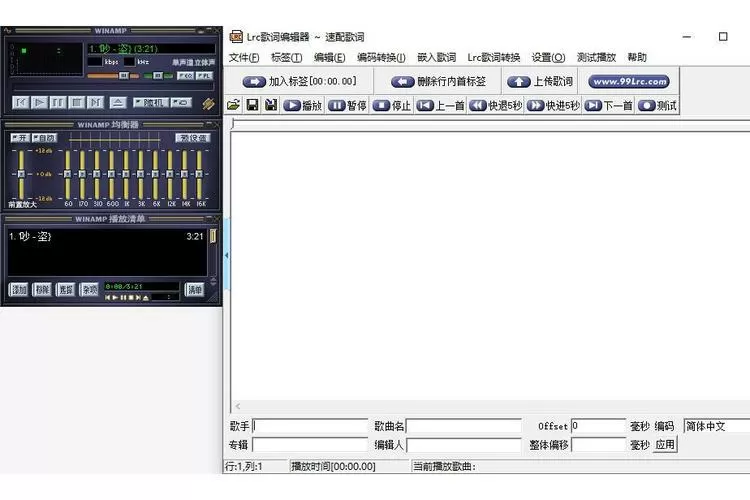Open the 设置(O) menu

(548, 57)
